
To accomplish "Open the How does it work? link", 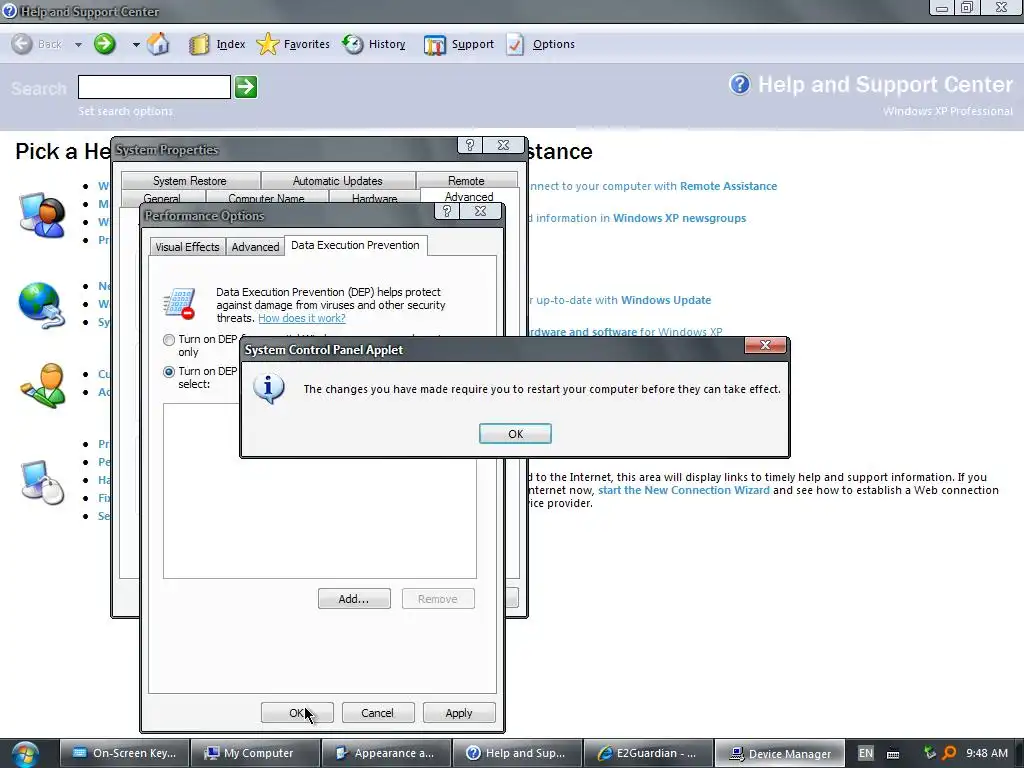I will (302, 318).
